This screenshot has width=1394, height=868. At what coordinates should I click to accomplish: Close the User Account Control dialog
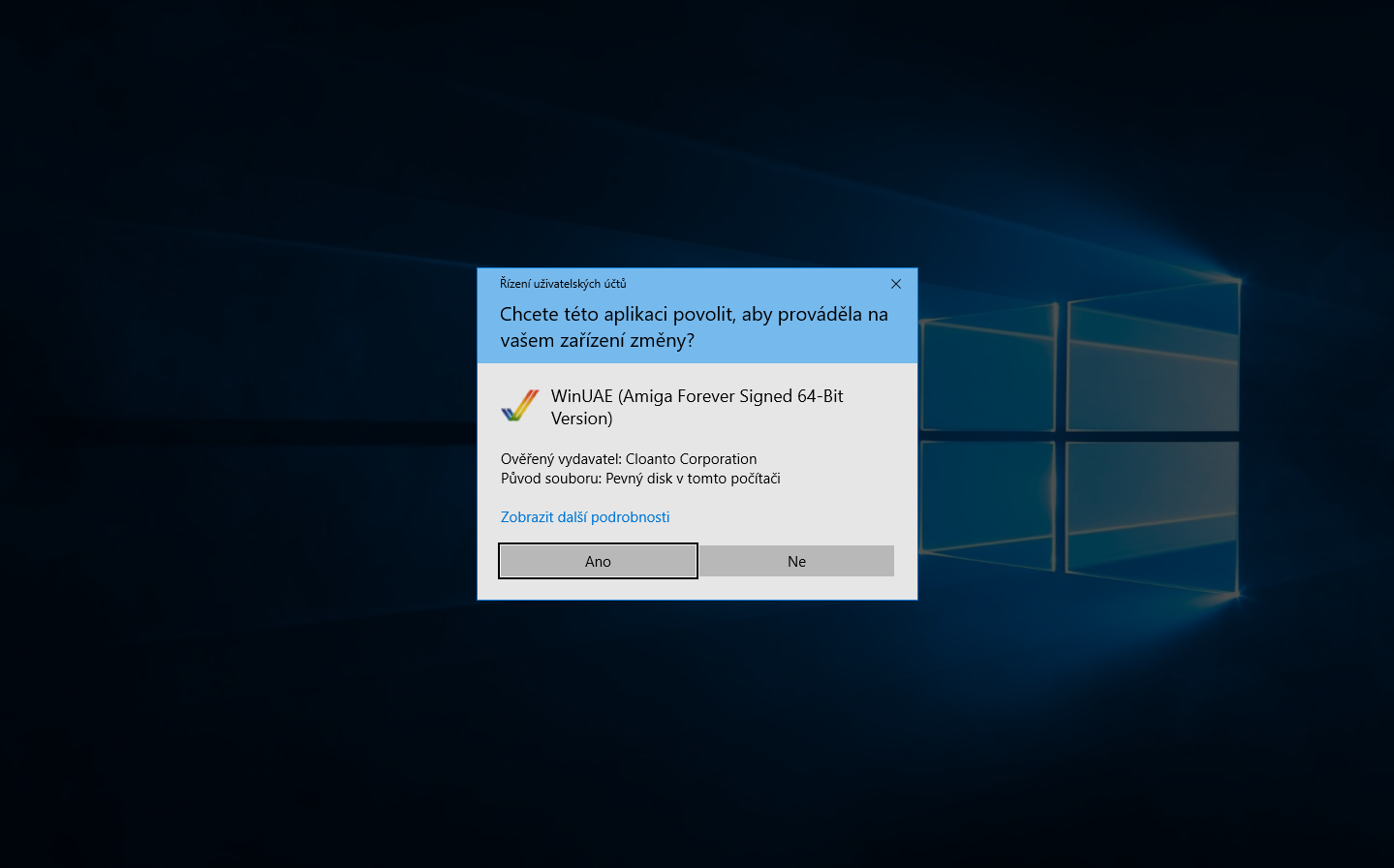coord(896,284)
